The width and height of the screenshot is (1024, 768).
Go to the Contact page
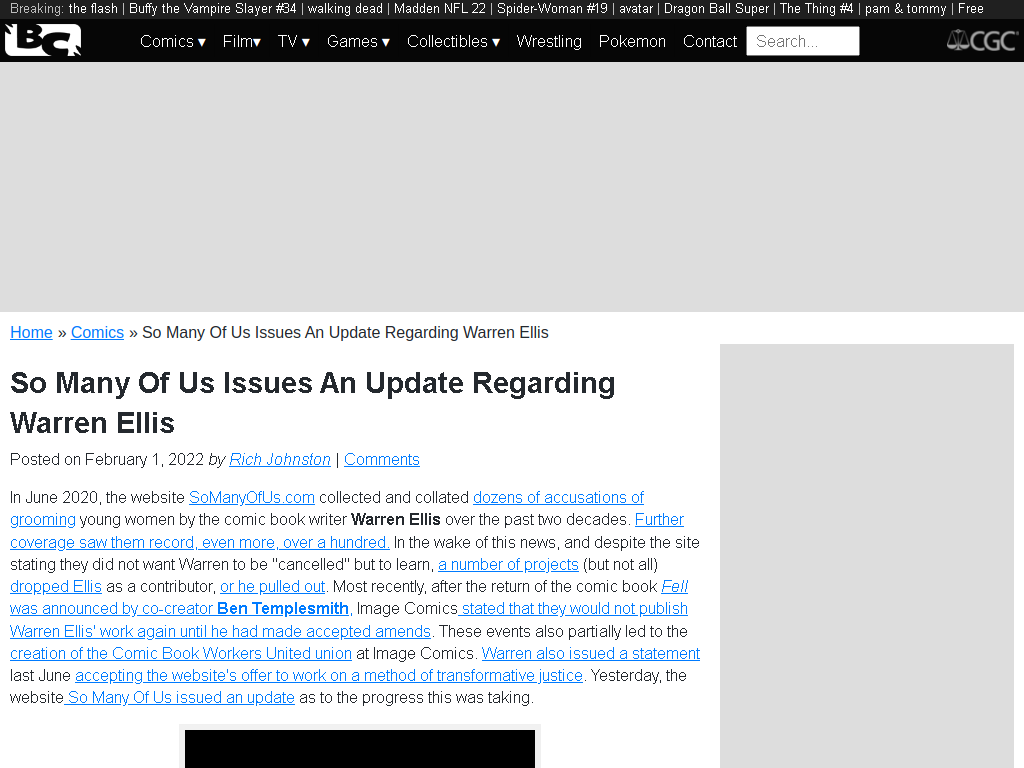pos(710,41)
